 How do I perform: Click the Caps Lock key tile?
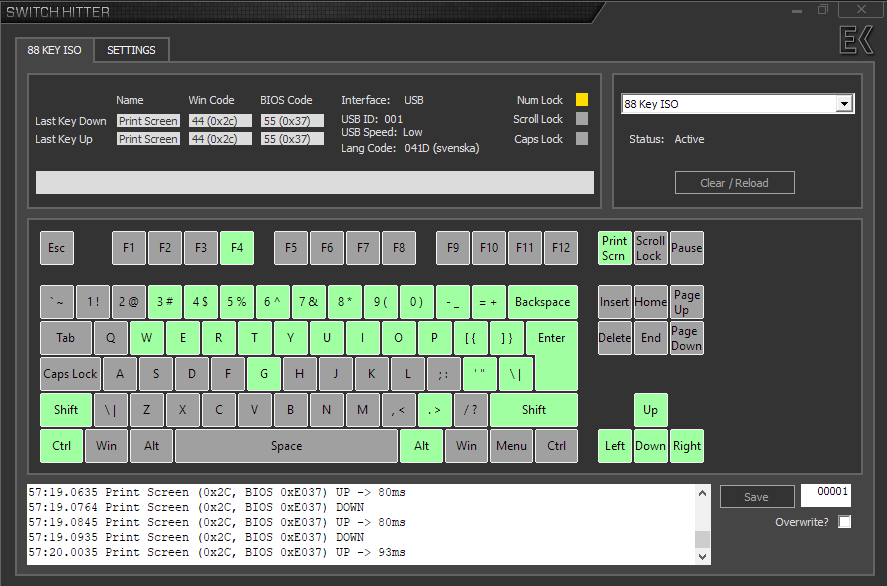70,374
